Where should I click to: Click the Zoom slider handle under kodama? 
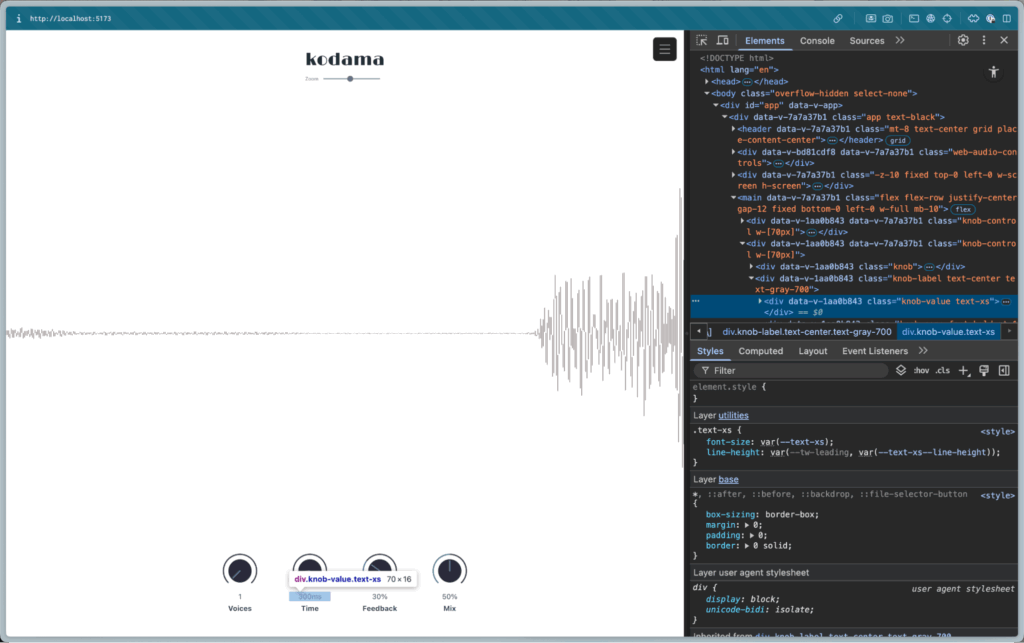point(350,78)
